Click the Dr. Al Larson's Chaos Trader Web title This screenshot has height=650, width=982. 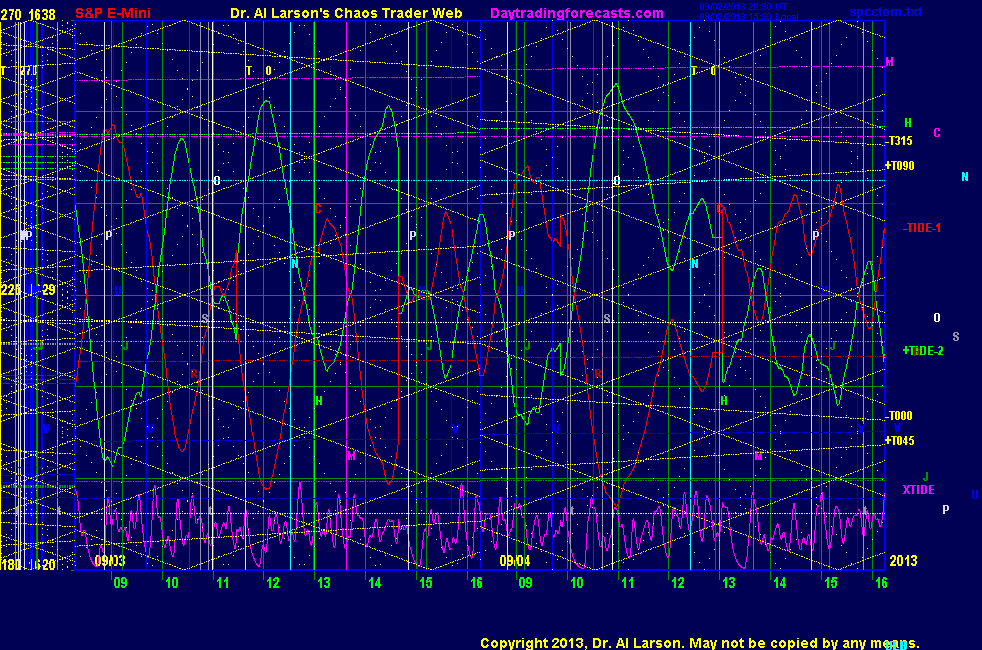click(346, 13)
